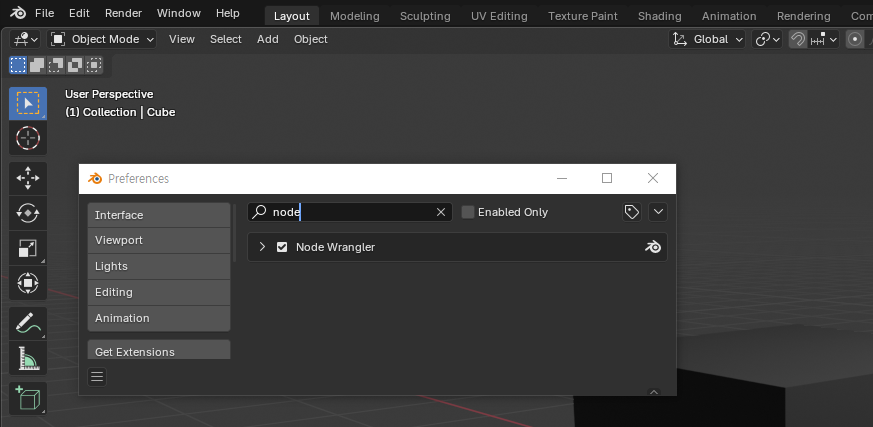
Task: Toggle proportional editing
Action: tap(855, 40)
